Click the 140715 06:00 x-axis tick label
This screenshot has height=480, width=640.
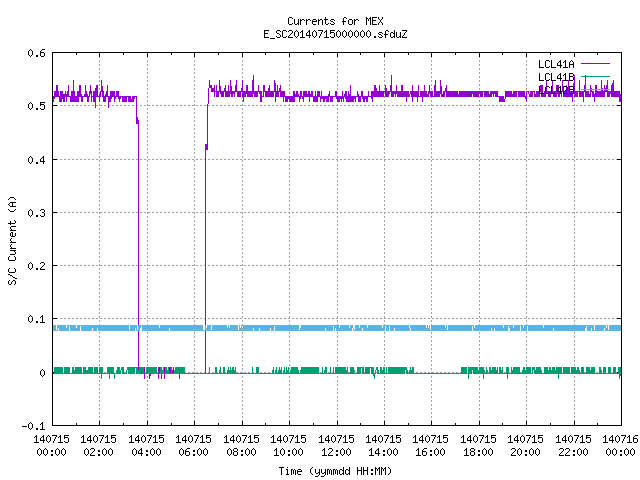point(193,446)
